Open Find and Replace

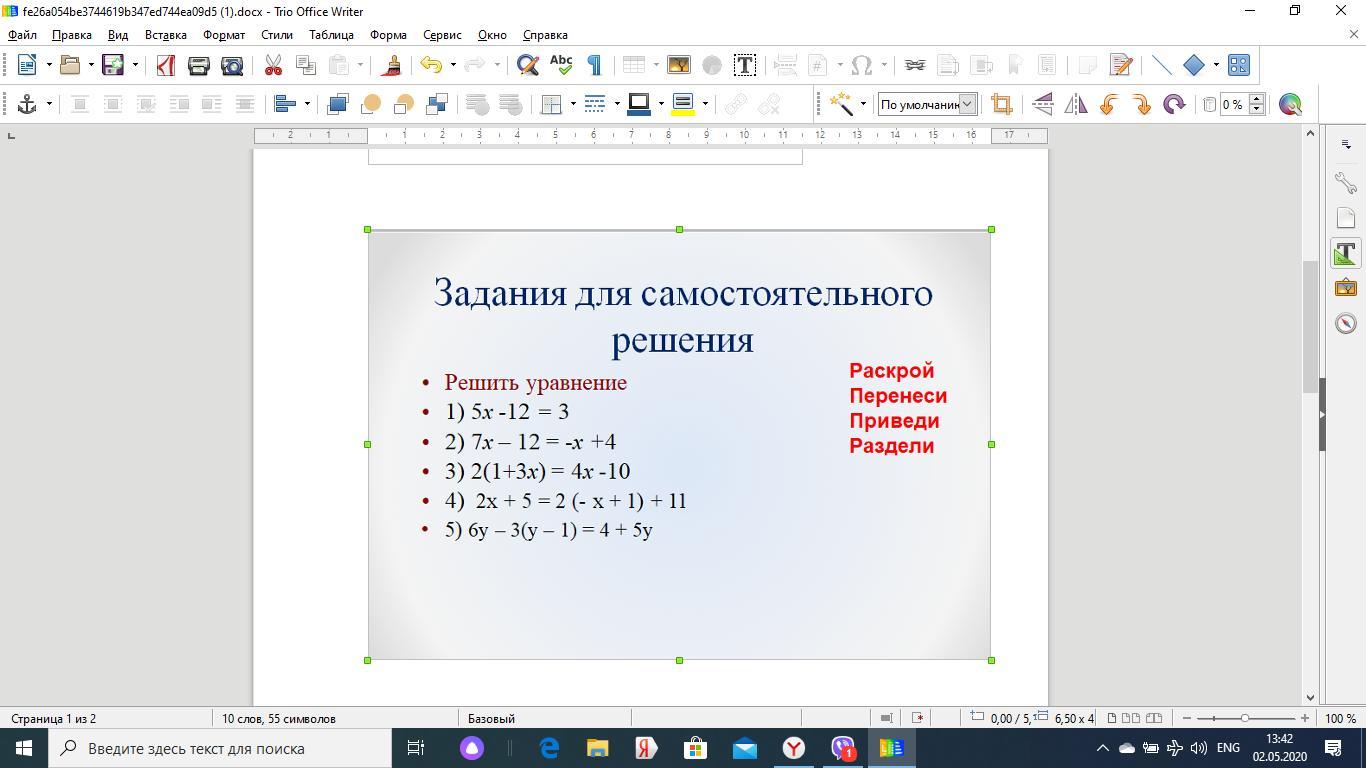(527, 65)
